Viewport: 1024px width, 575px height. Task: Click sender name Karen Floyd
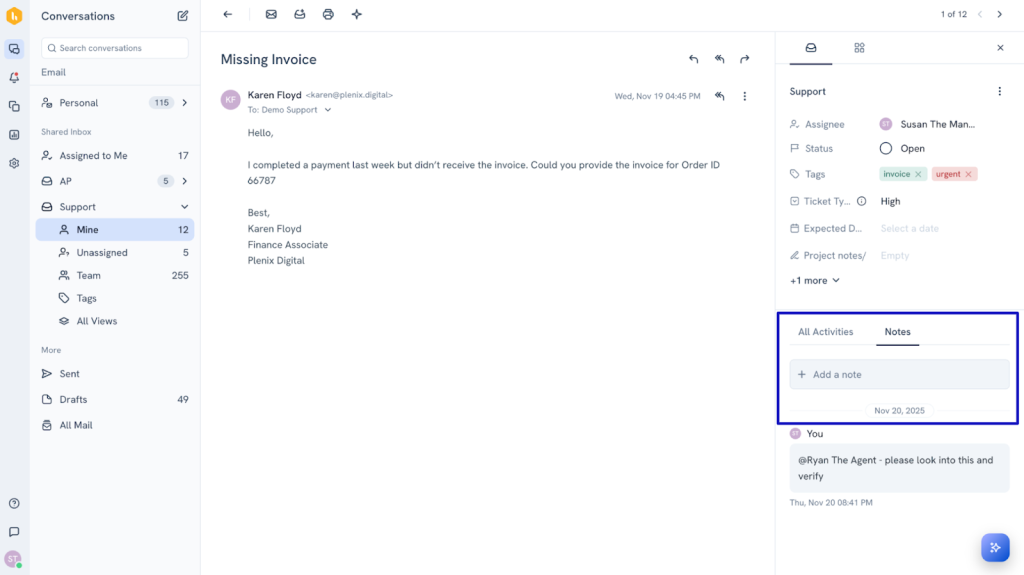point(274,95)
